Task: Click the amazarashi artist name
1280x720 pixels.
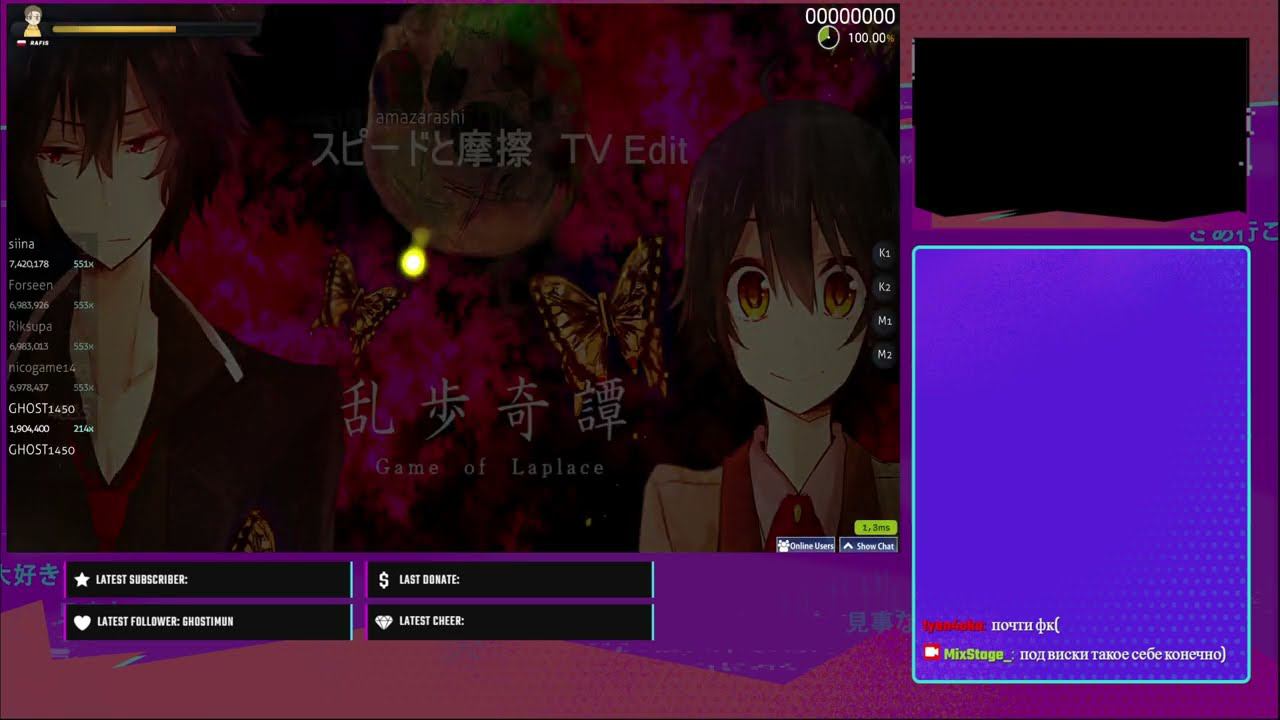Action: [421, 117]
